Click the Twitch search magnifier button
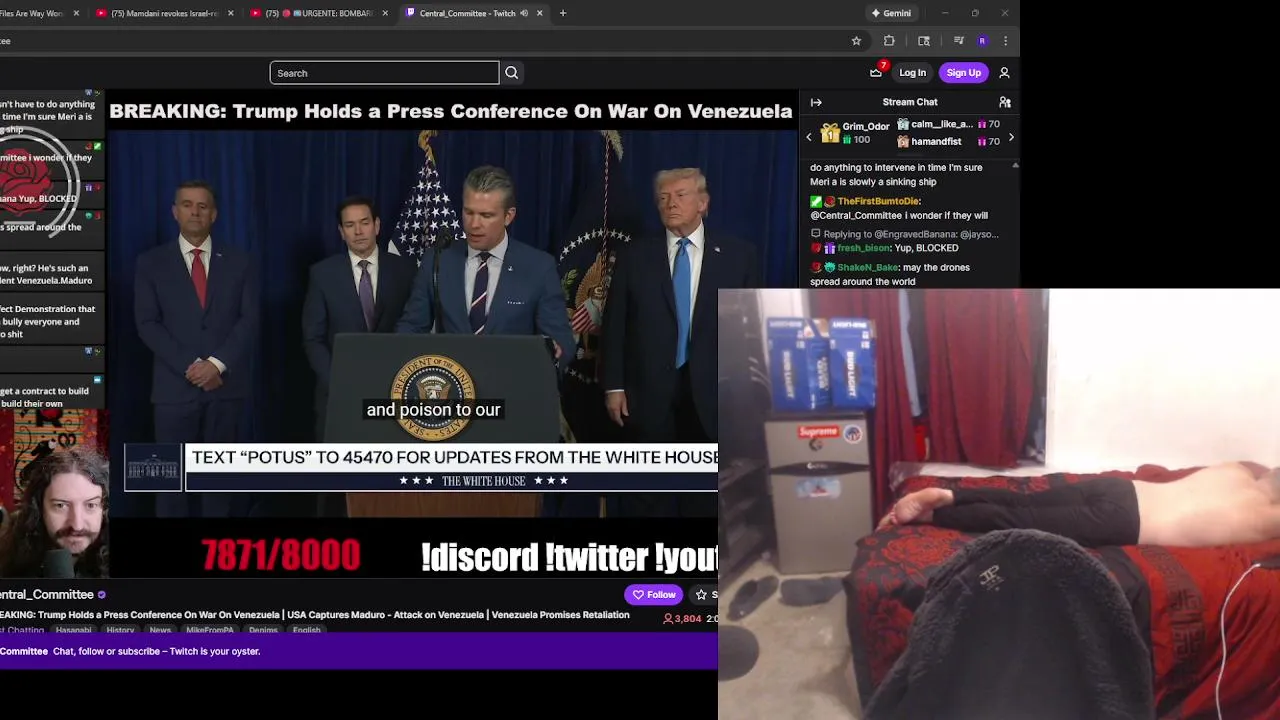Viewport: 1280px width, 720px height. (x=511, y=73)
